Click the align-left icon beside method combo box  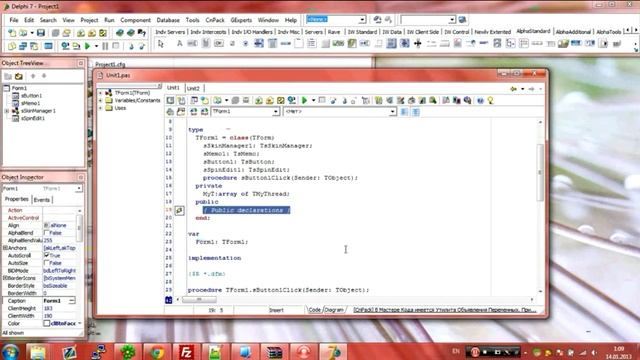click(x=404, y=111)
